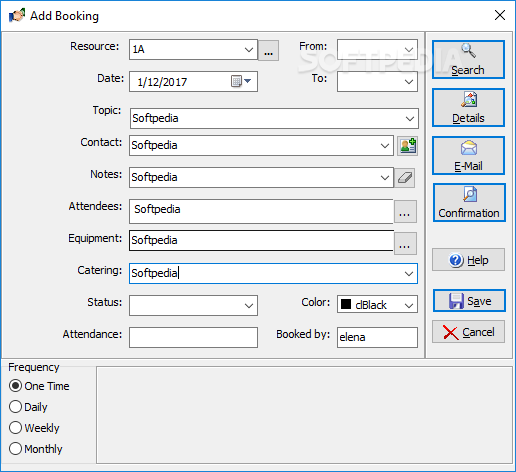
Task: Expand the Catering dropdown
Action: pos(409,274)
